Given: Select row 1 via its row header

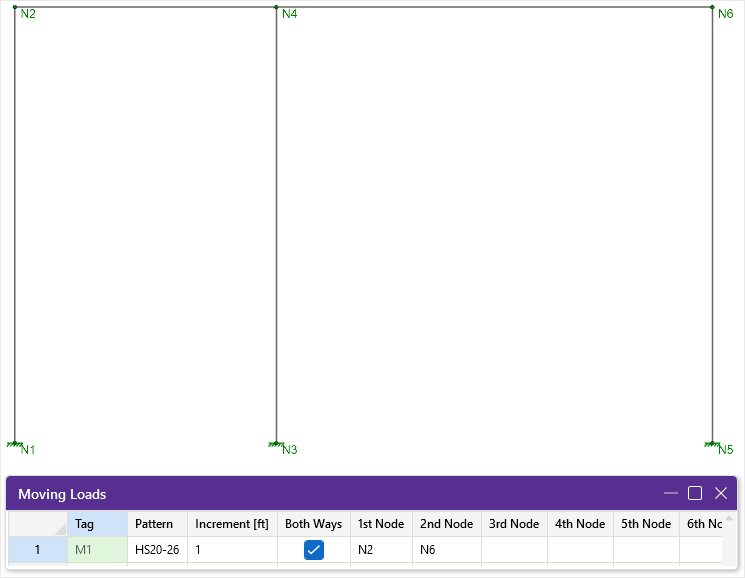Looking at the screenshot, I should pyautogui.click(x=38, y=550).
